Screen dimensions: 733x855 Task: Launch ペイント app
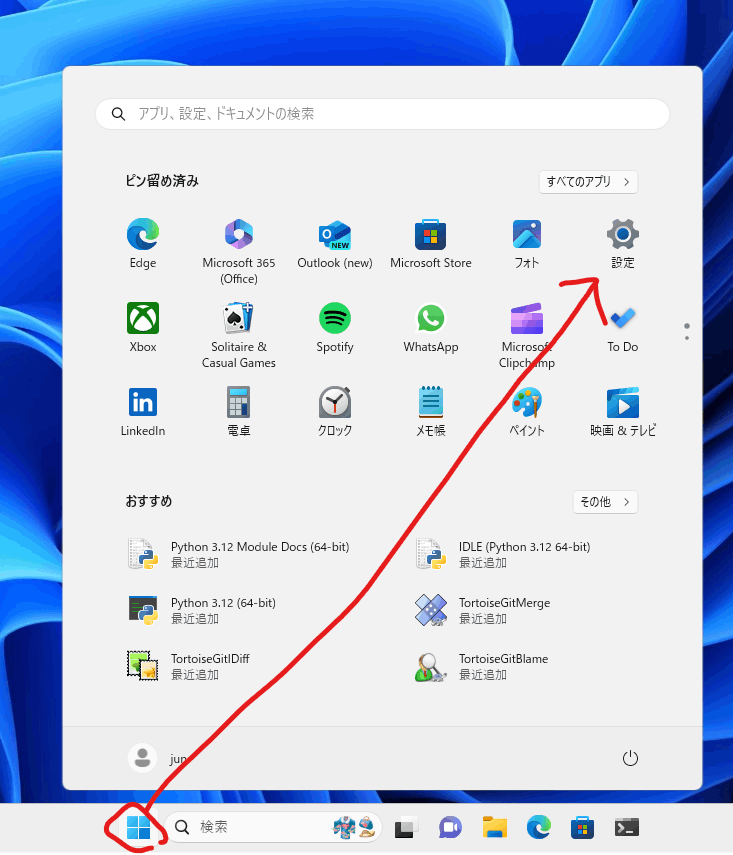pyautogui.click(x=527, y=412)
